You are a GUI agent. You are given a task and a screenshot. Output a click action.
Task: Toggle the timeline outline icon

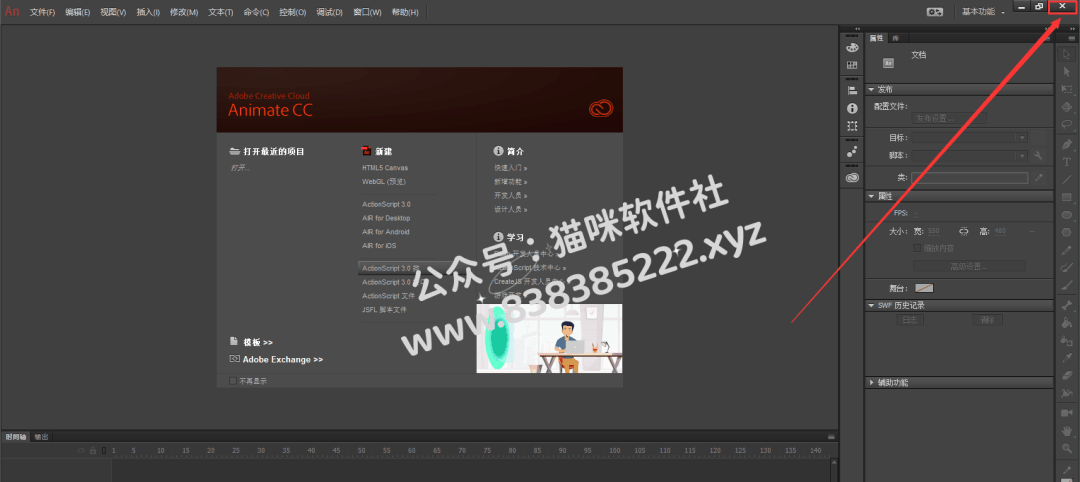(104, 450)
